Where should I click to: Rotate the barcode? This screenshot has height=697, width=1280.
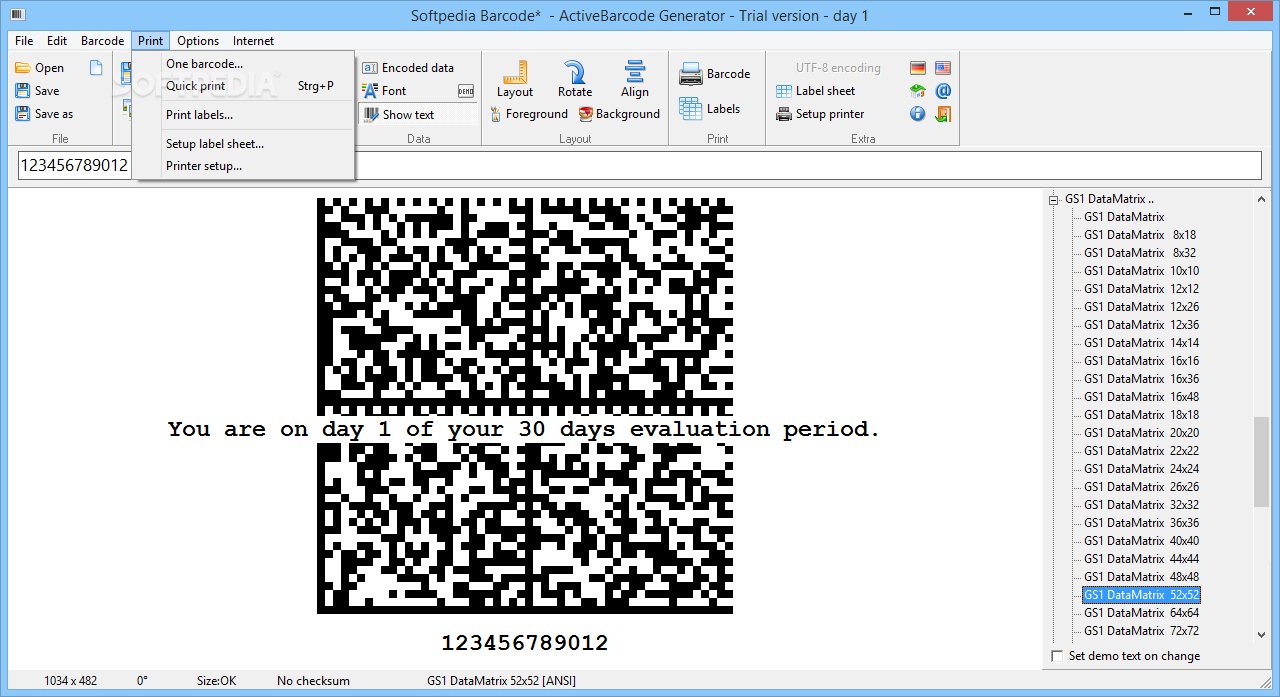pos(575,79)
